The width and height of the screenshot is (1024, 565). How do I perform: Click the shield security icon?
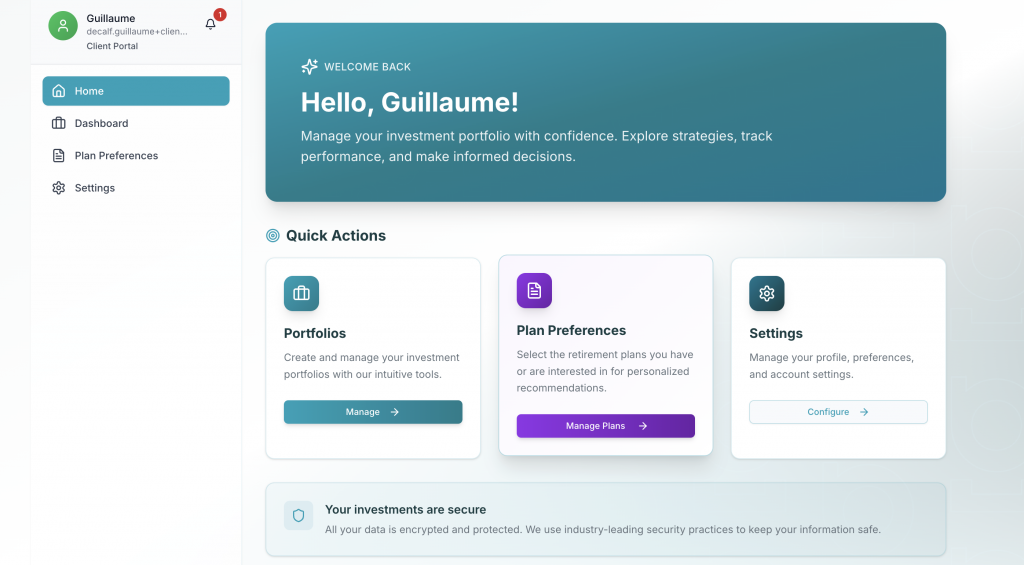pyautogui.click(x=298, y=516)
